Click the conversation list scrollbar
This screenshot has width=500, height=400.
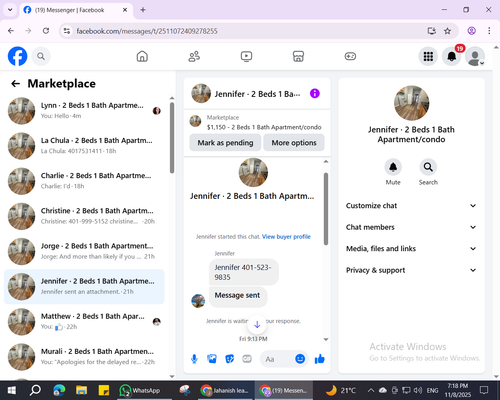(x=172, y=138)
